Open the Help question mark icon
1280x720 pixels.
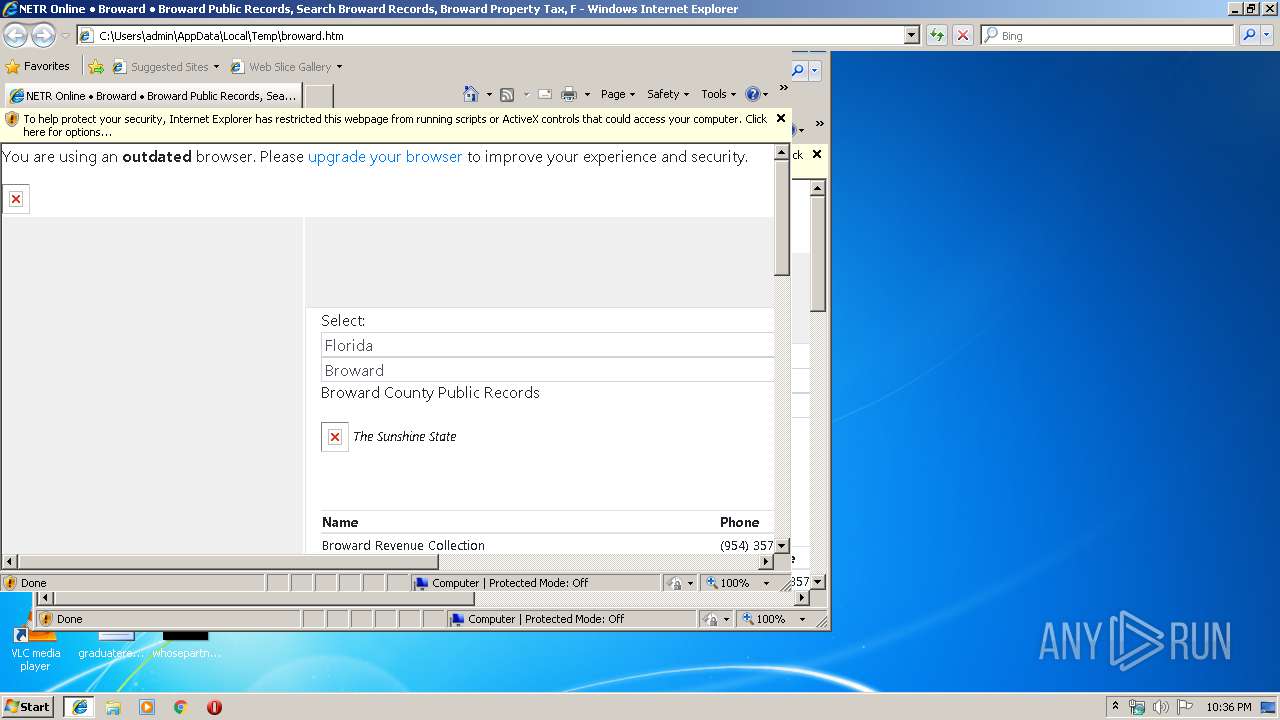click(x=752, y=94)
